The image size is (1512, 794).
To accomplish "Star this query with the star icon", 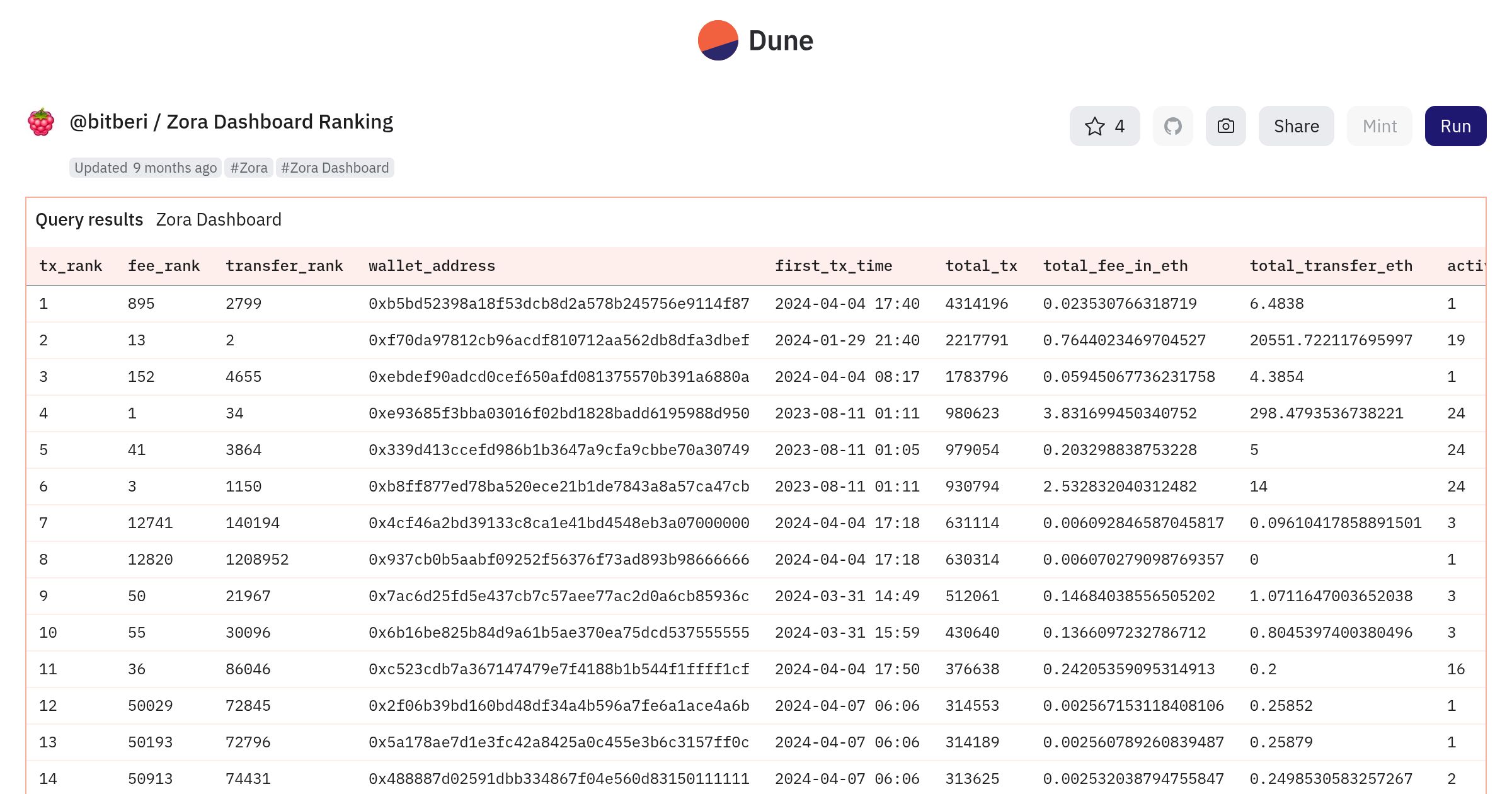I will click(1095, 126).
